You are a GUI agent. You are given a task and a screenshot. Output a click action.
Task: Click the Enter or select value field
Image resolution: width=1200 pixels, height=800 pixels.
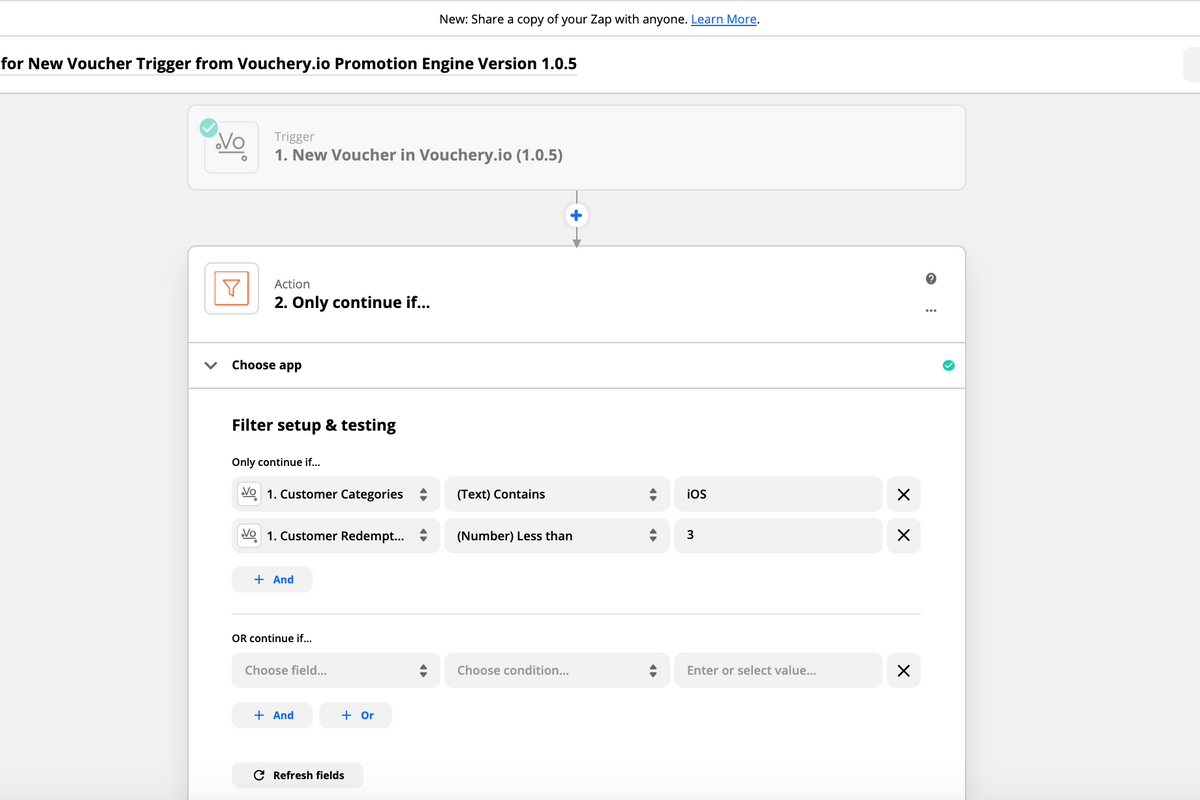pos(778,670)
